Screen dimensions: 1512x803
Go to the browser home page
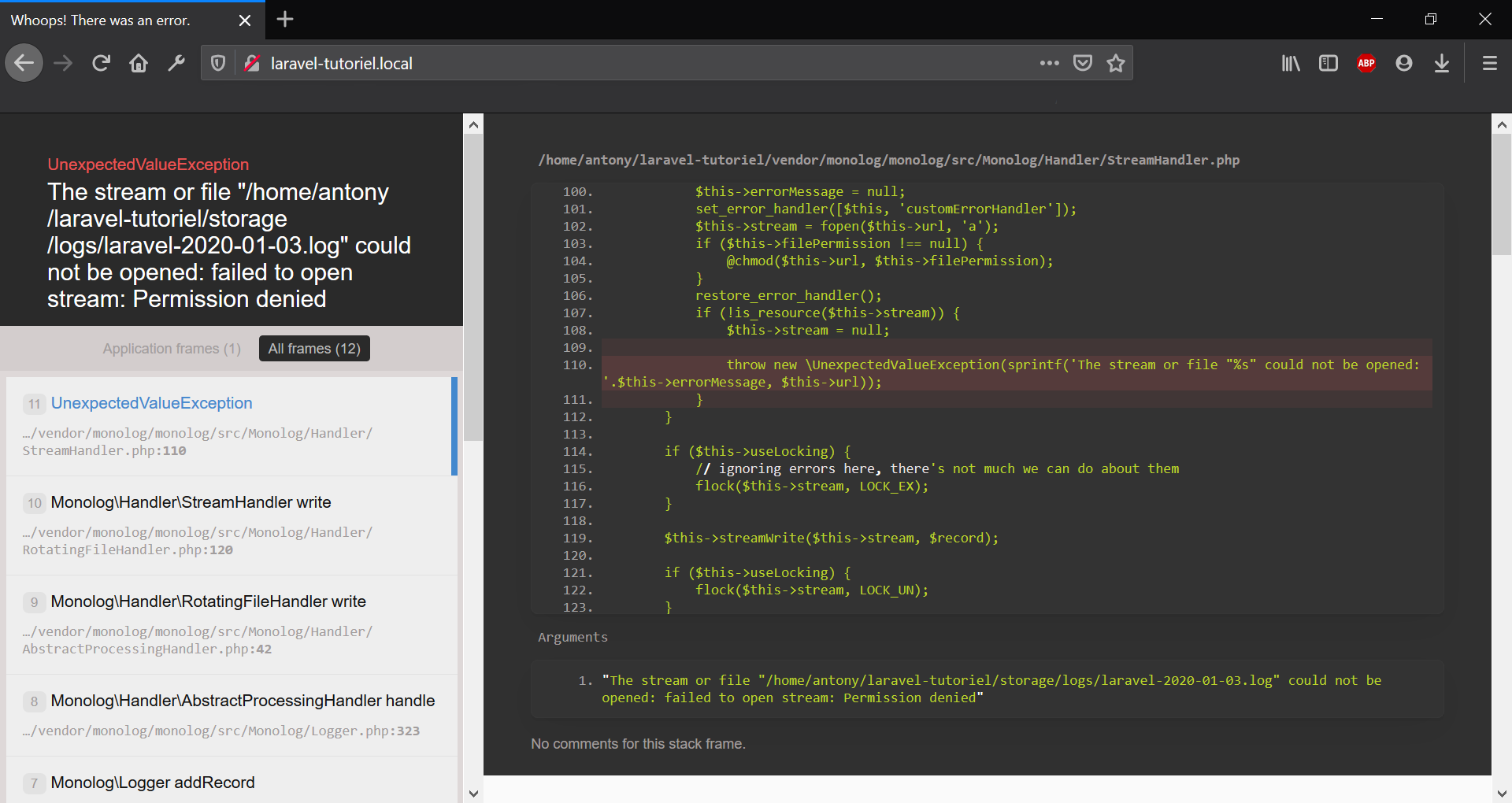(x=139, y=63)
